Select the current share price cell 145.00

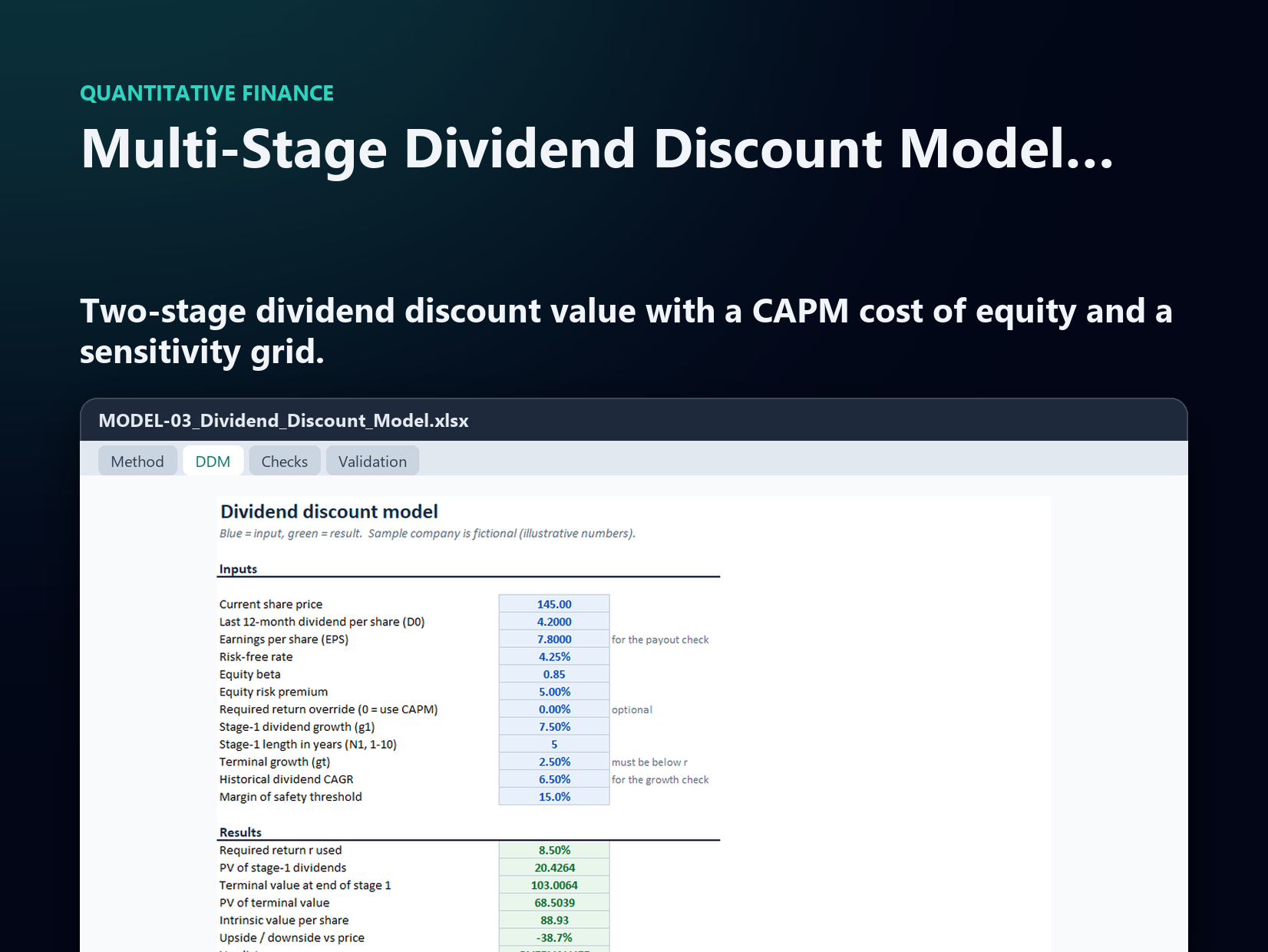(x=554, y=604)
